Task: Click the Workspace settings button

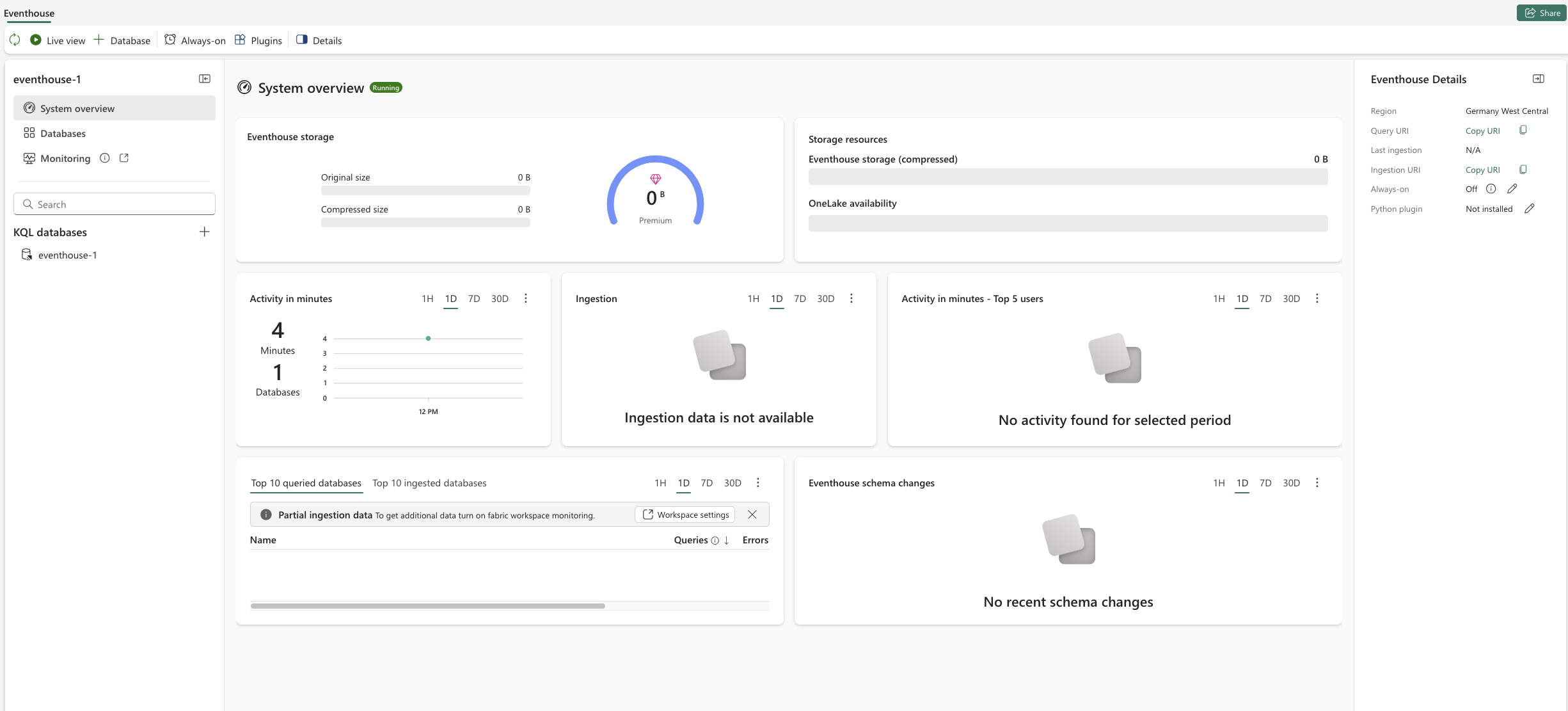Action: pyautogui.click(x=685, y=515)
